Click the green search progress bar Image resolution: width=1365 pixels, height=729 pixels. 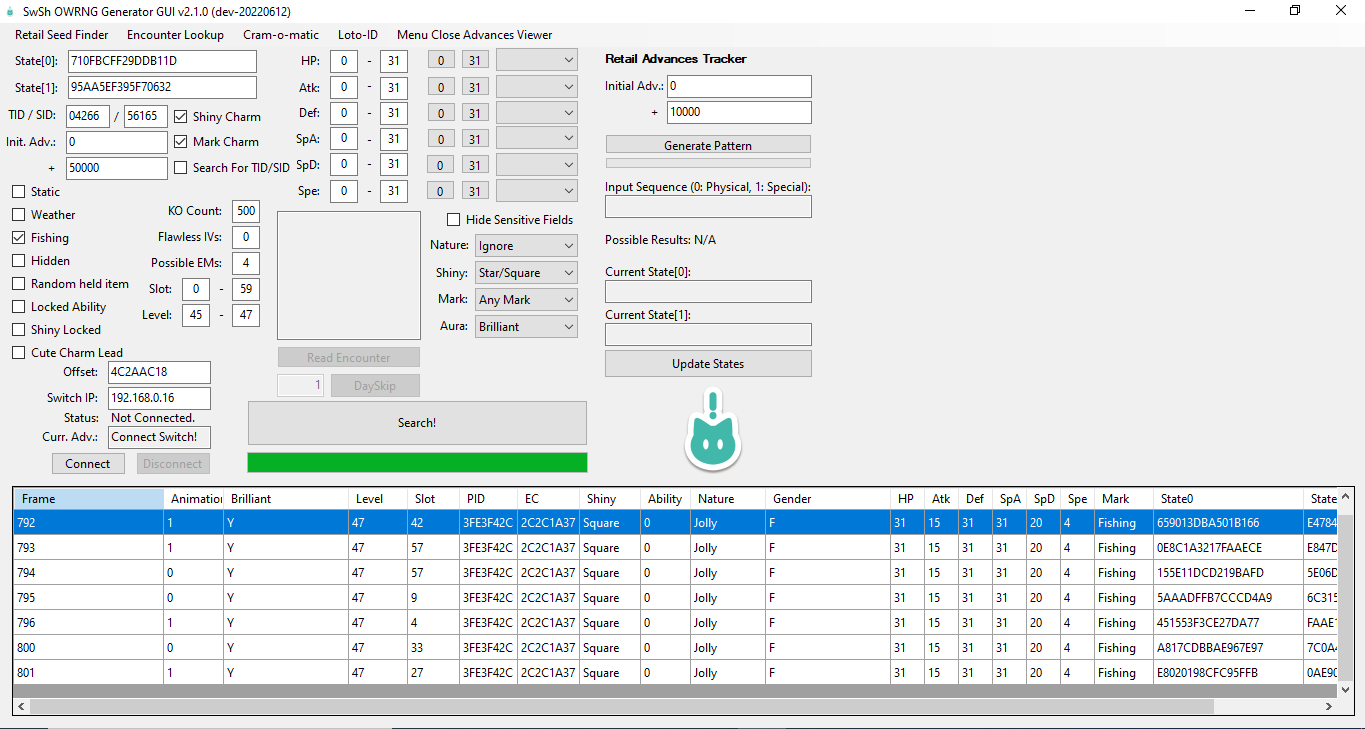(417, 462)
